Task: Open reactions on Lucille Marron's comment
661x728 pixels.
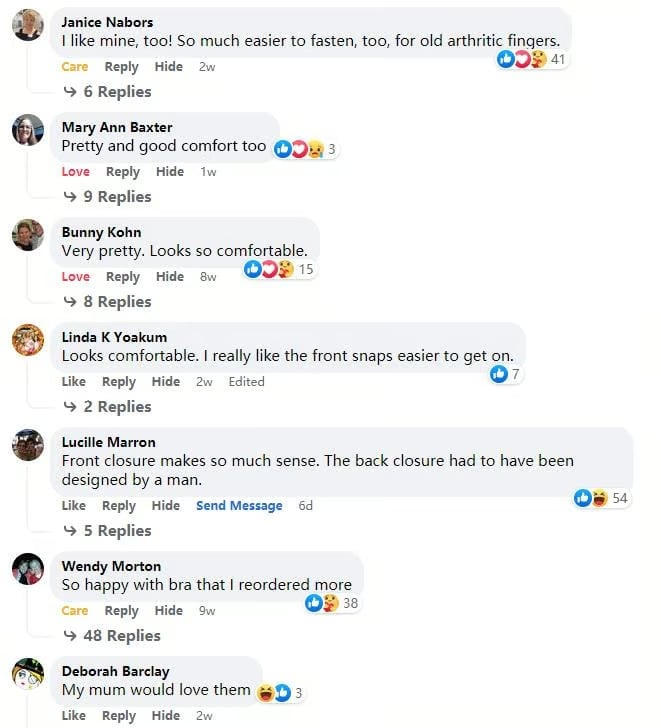Action: point(591,498)
